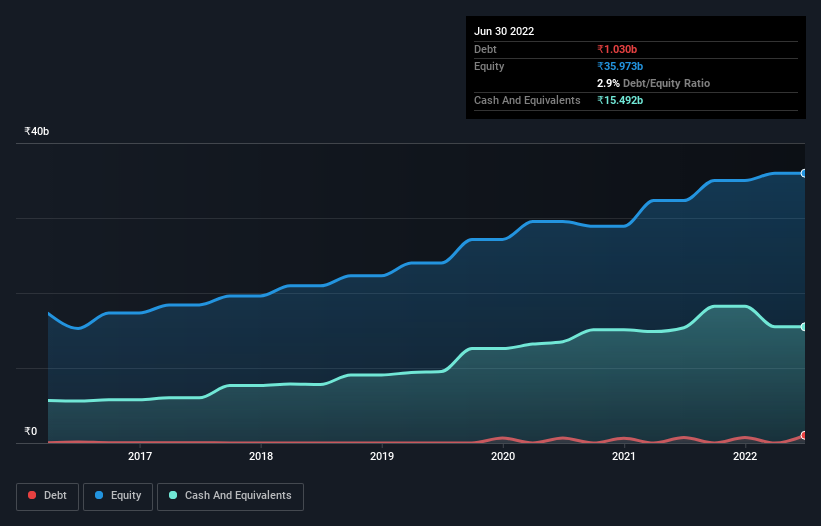Click tooltip Cash And Equivalents row label

[x=527, y=100]
